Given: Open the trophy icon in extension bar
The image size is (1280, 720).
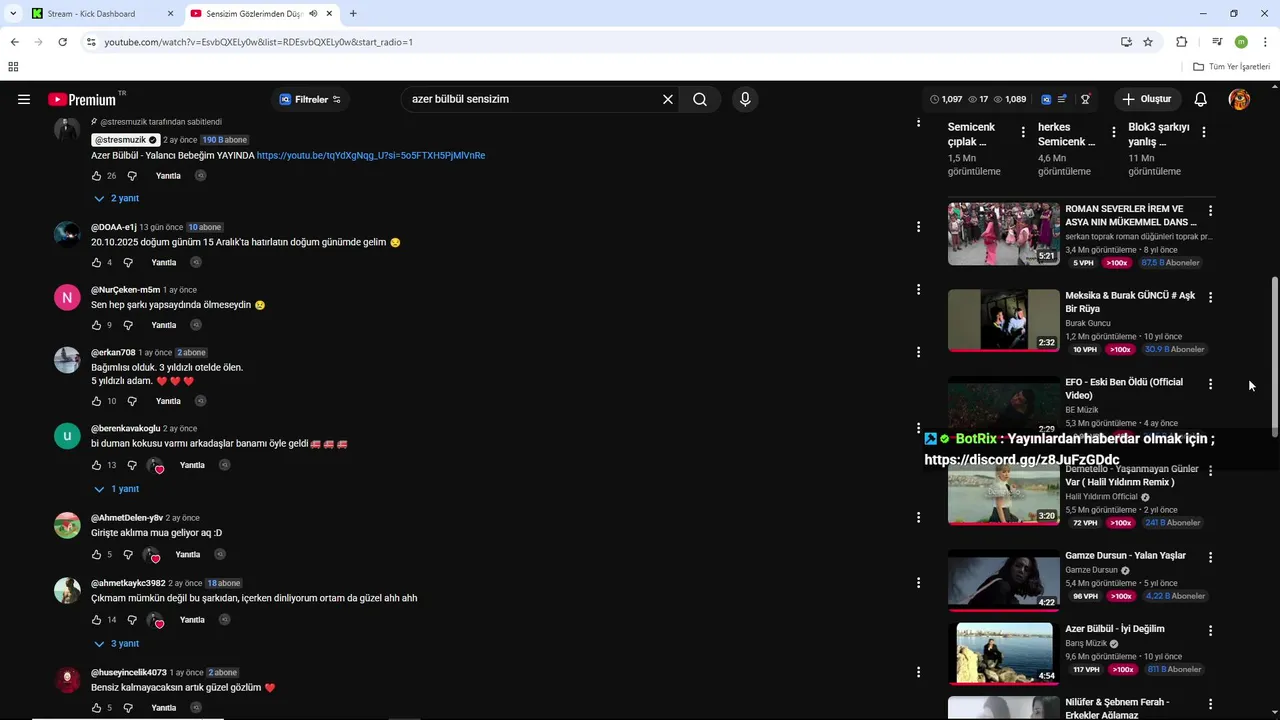Looking at the screenshot, I should click(1085, 99).
